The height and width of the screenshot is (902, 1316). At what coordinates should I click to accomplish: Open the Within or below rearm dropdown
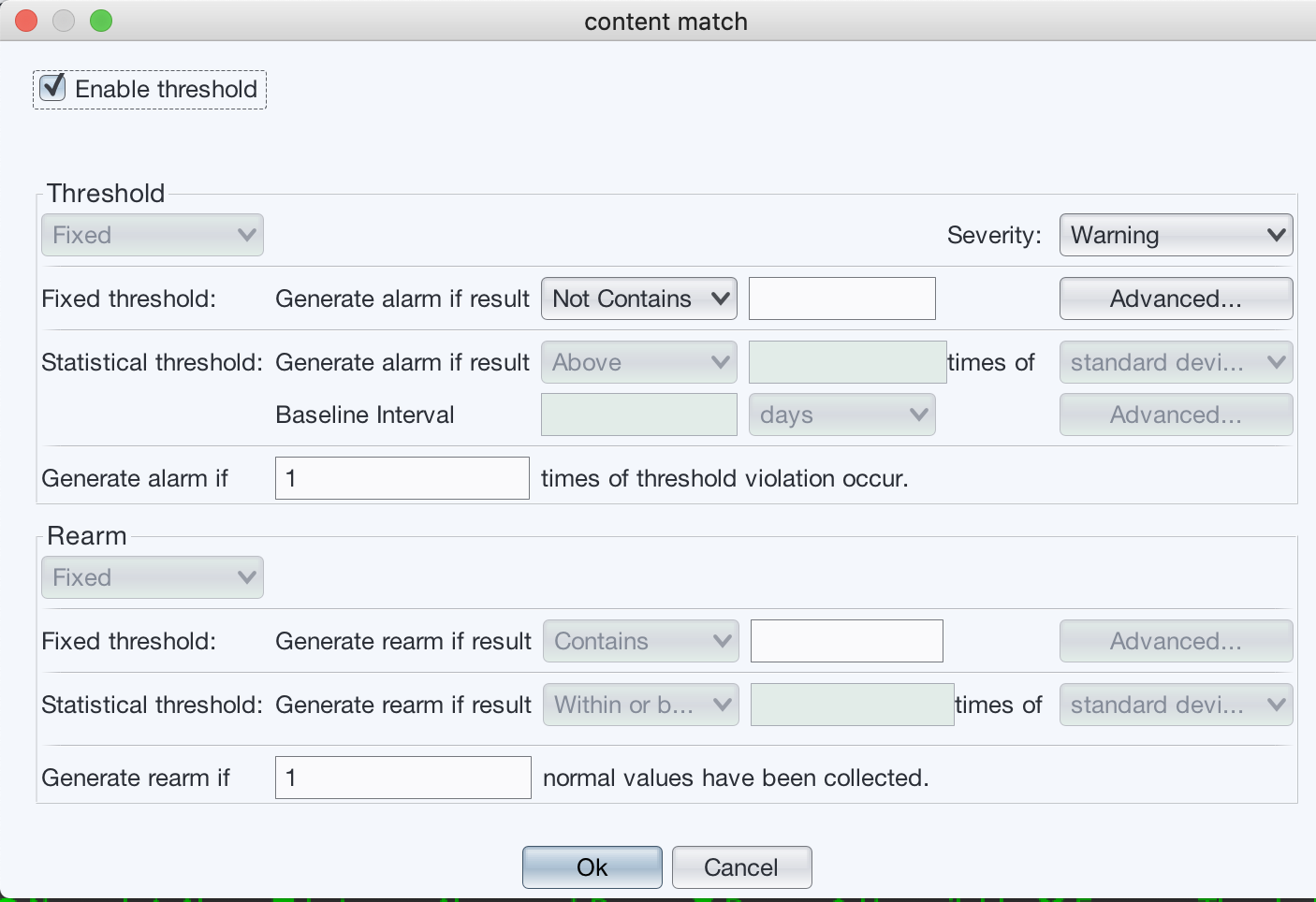point(640,705)
